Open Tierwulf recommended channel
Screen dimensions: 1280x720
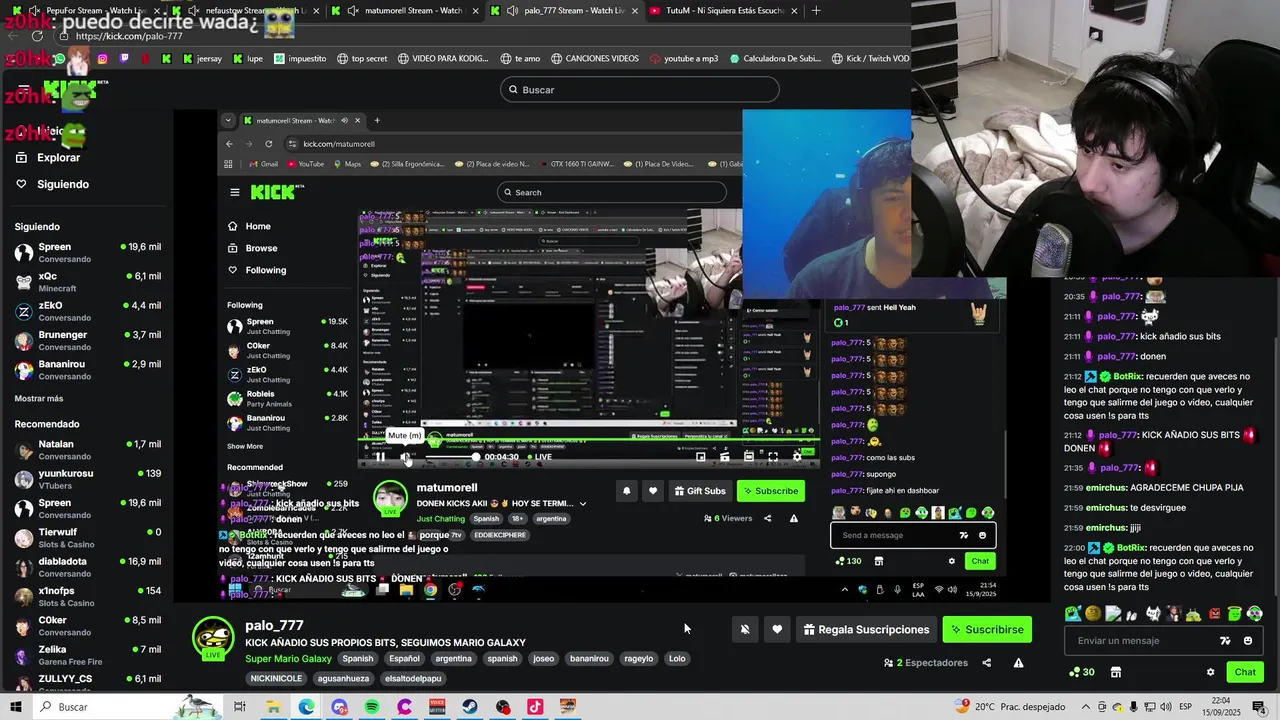(87, 538)
